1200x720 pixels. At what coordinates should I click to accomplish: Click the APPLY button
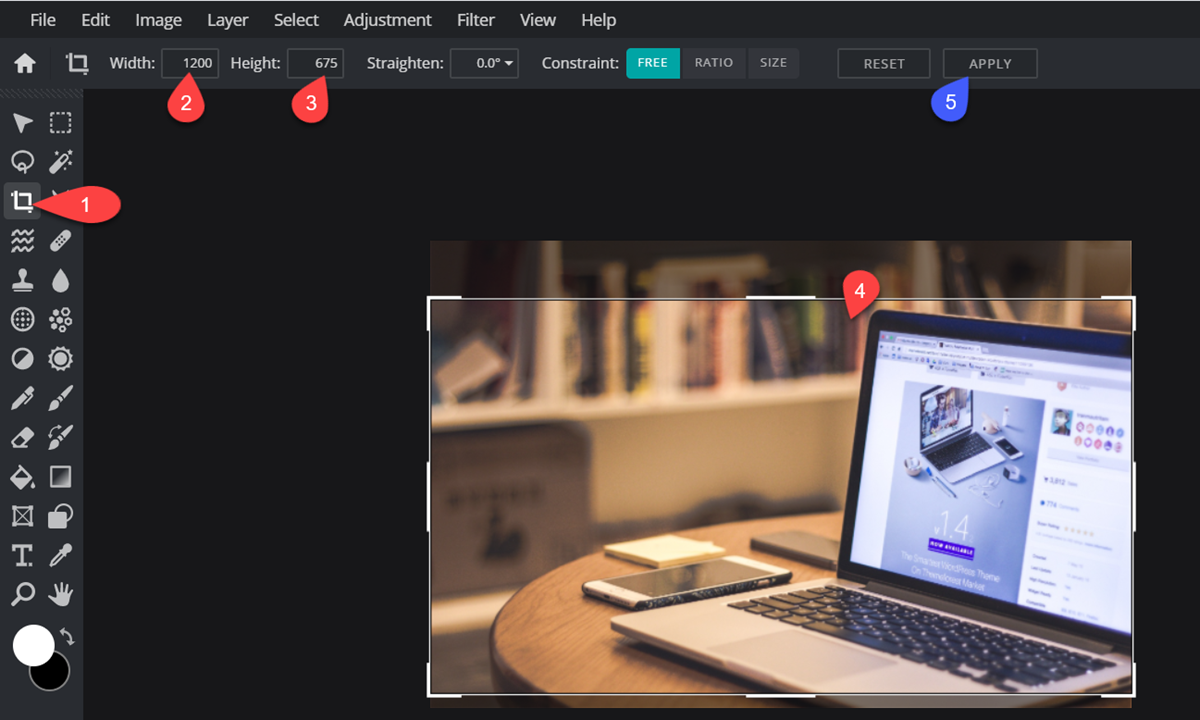990,64
